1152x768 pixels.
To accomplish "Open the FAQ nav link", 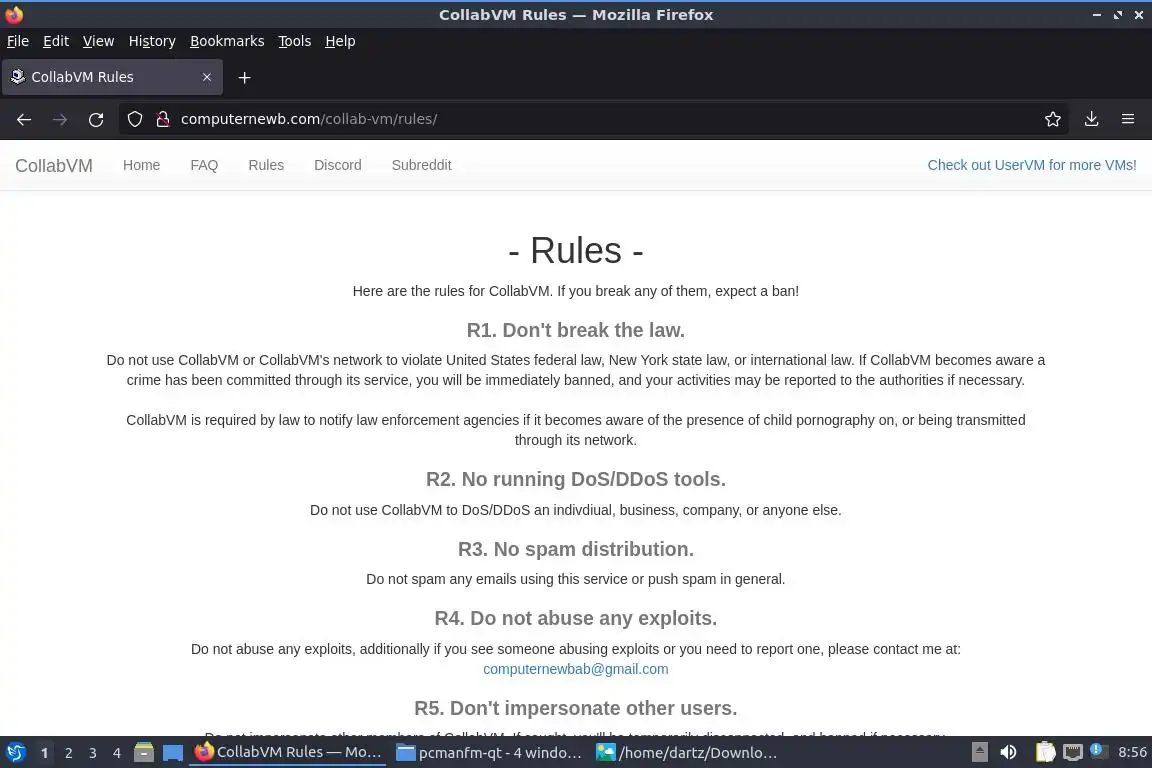I will (x=204, y=165).
